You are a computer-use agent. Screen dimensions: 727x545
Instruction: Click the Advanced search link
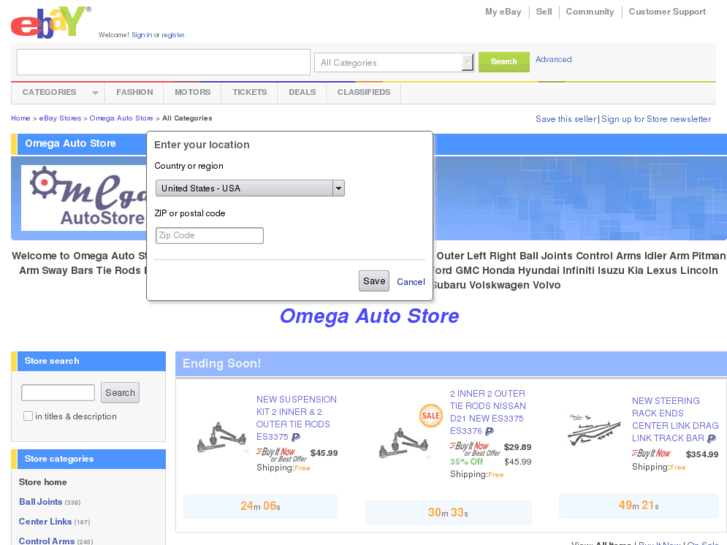point(554,59)
